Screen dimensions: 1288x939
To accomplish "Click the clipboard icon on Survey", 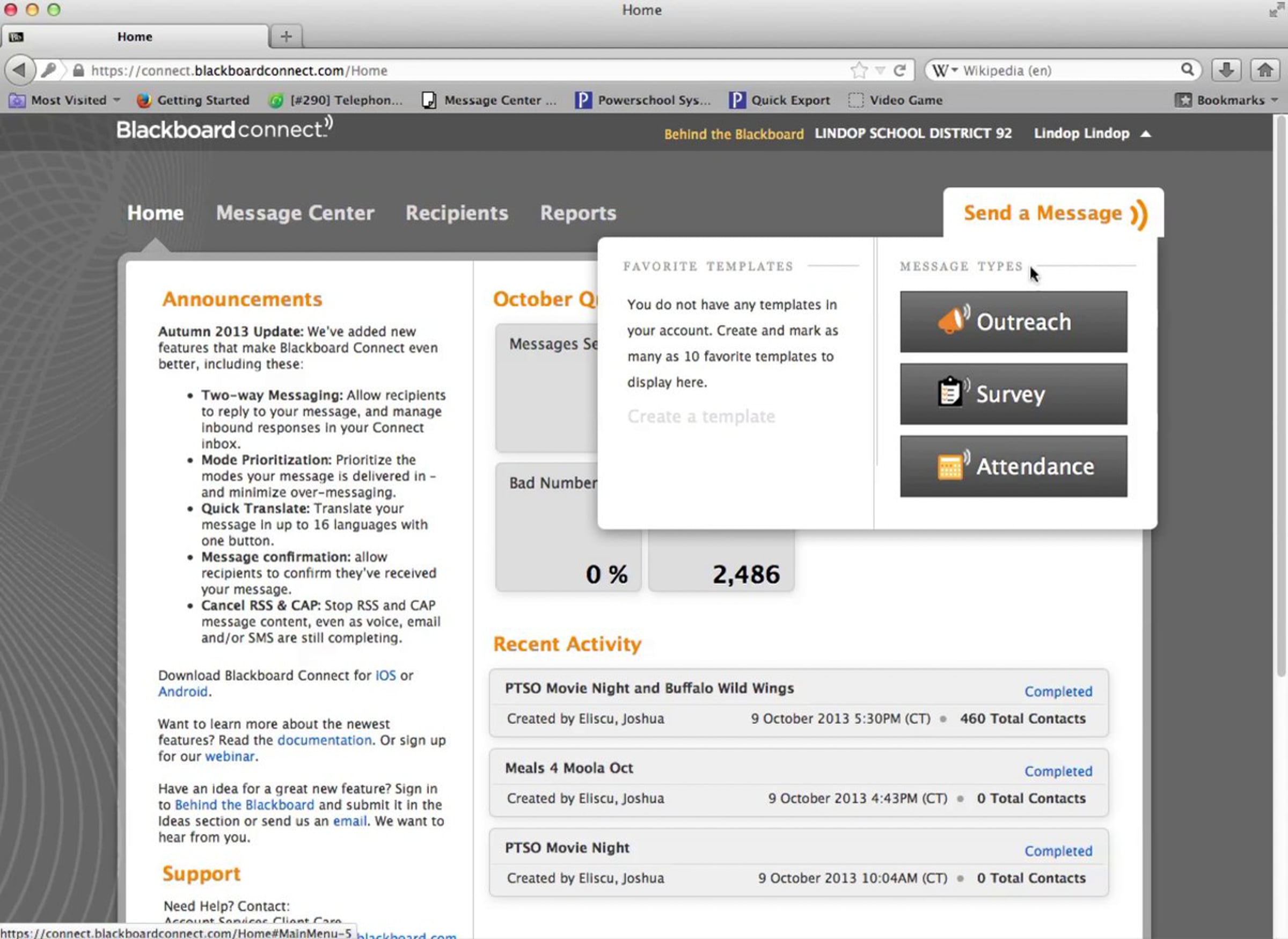I will [952, 391].
